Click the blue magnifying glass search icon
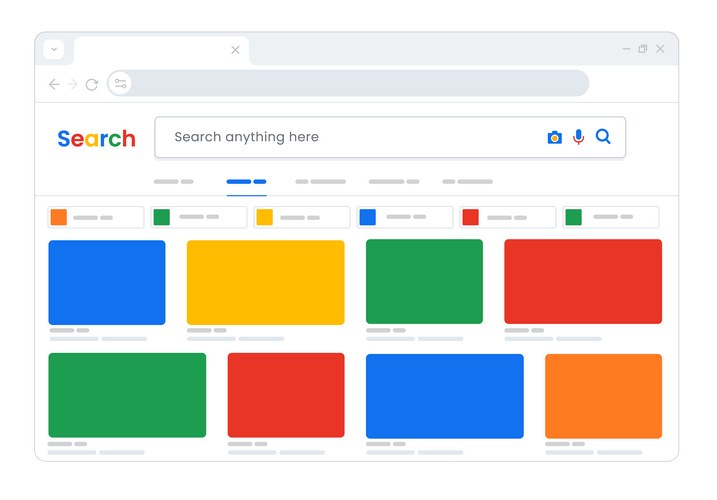 [603, 137]
